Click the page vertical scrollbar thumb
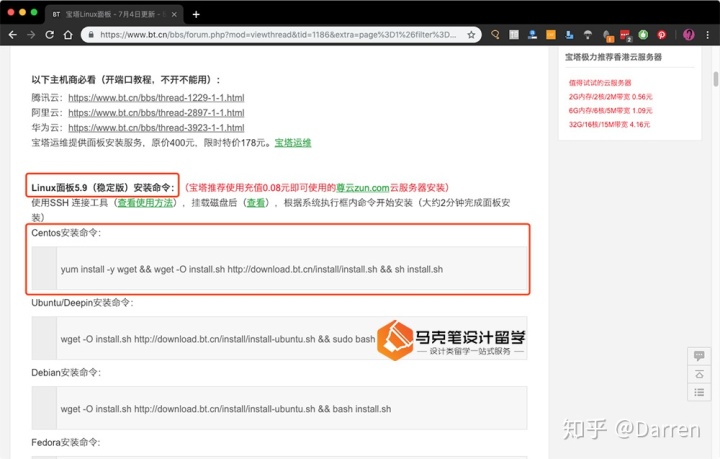720x459 pixels. 715,78
